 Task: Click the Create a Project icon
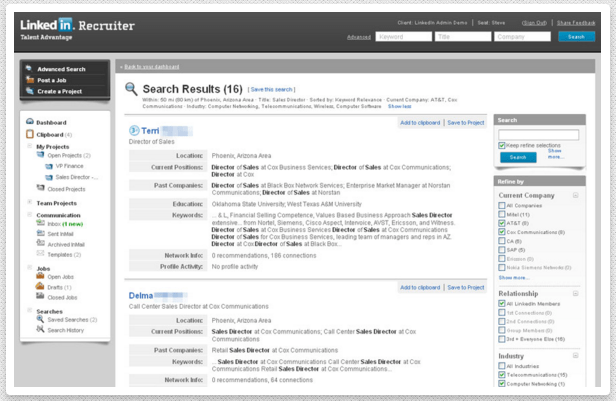30,91
